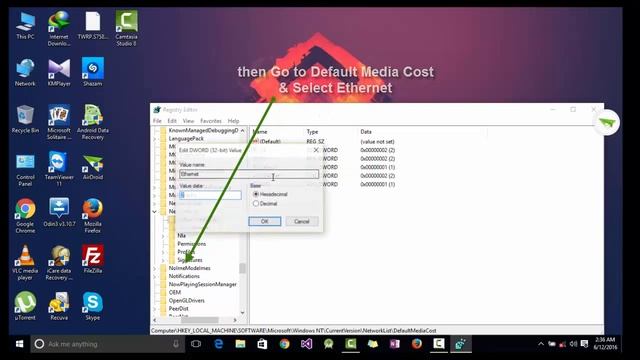This screenshot has width=640, height=360.
Task: Select Notifications registry key
Action: coord(184,276)
